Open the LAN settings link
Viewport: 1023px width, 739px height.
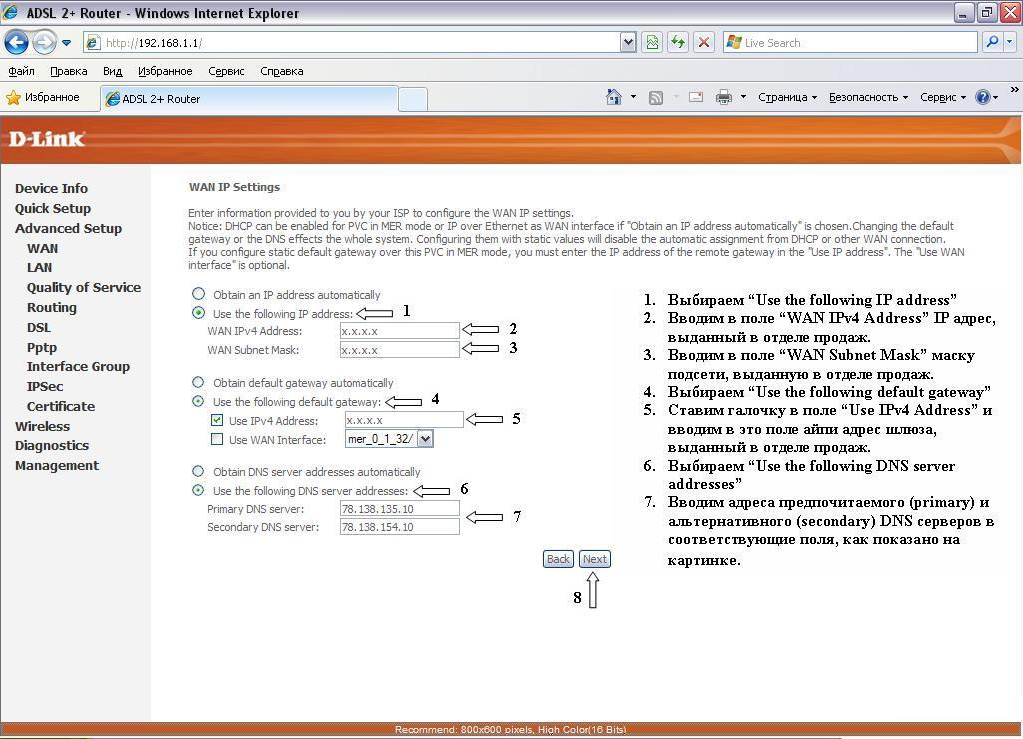tap(39, 267)
